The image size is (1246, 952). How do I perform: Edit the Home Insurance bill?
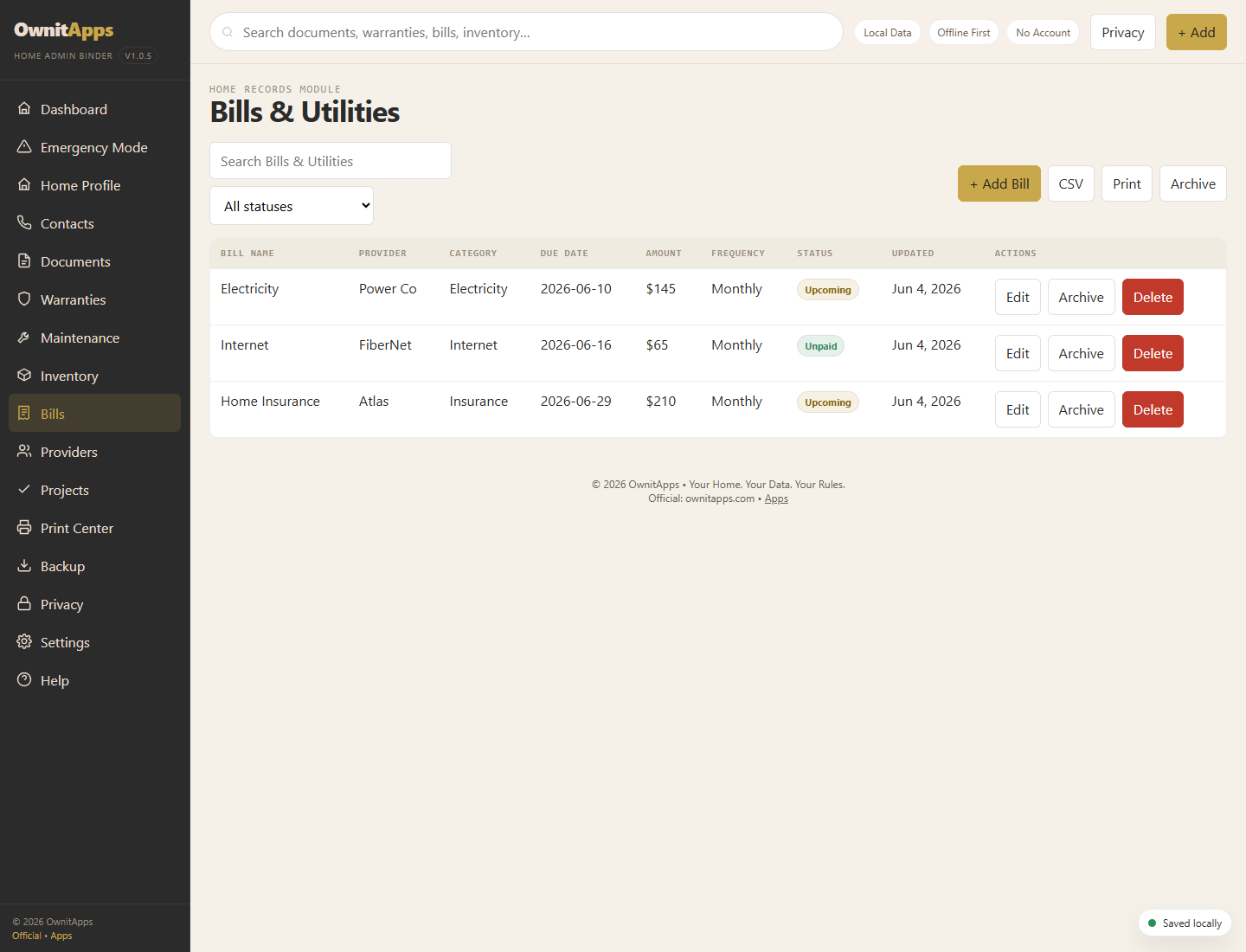coord(1018,409)
